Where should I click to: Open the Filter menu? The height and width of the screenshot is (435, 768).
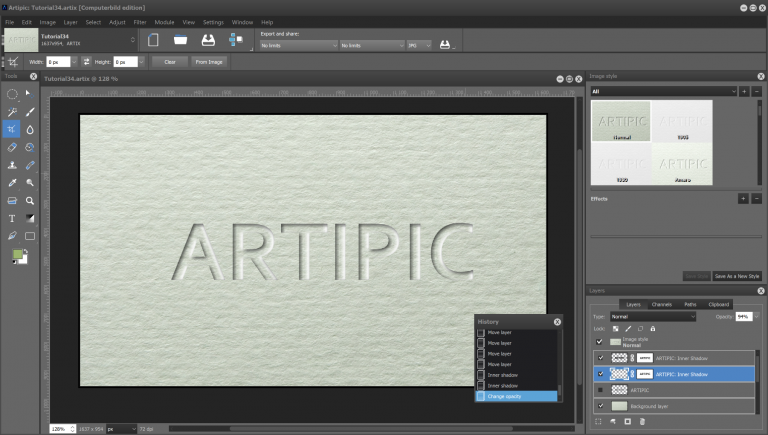[139, 21]
